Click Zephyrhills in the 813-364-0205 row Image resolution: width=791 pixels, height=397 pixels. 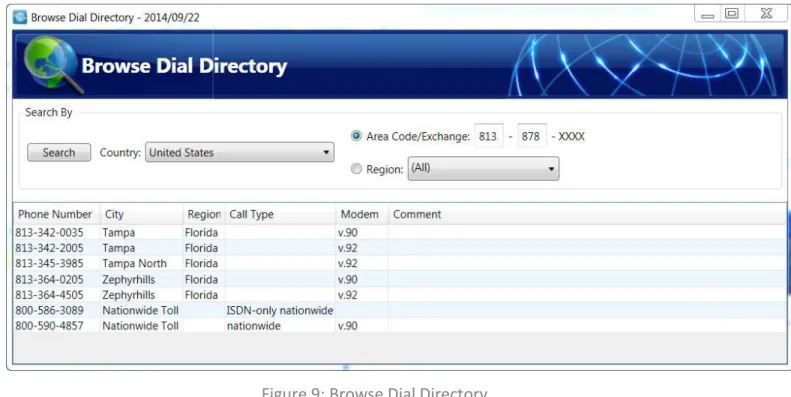129,279
